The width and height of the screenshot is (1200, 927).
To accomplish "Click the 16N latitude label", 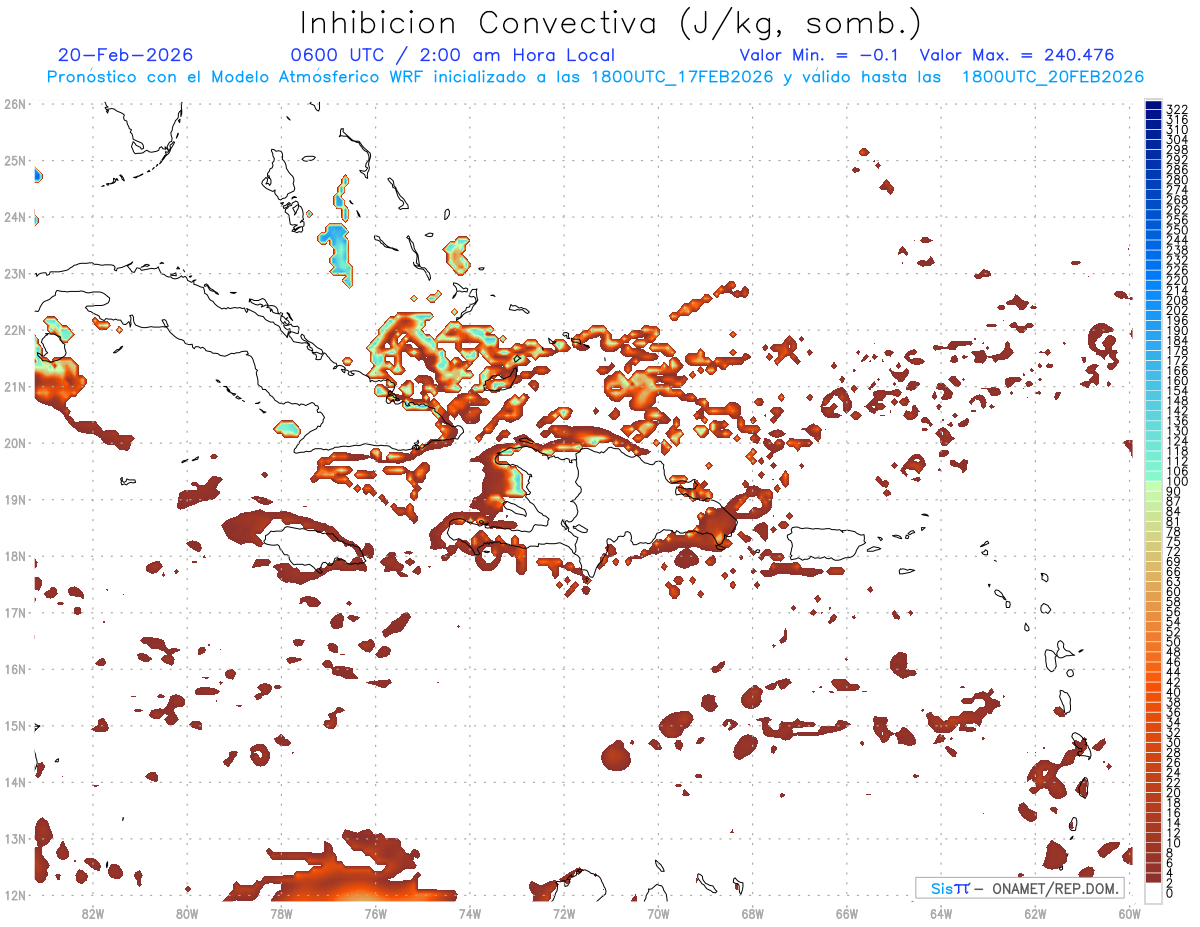I will click(x=15, y=669).
